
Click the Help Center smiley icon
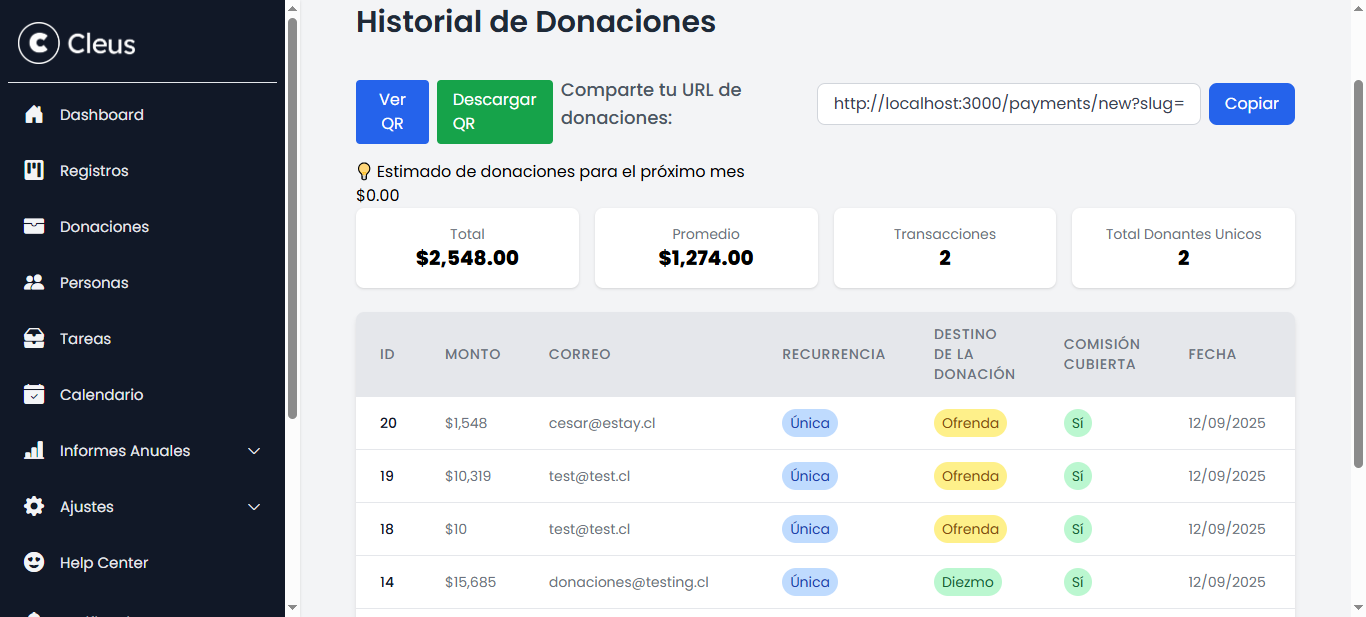(x=34, y=562)
